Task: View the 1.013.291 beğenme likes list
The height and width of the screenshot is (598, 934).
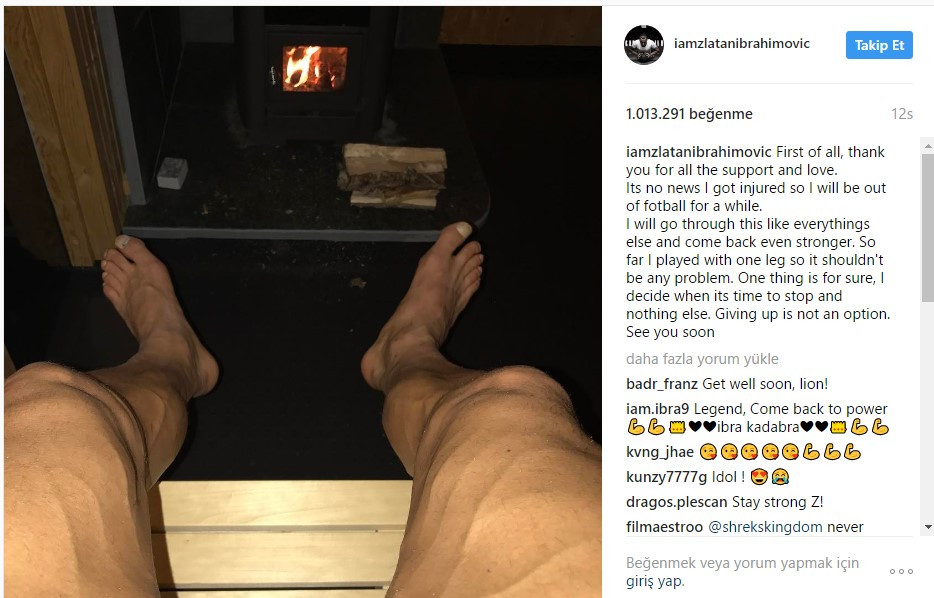Action: tap(689, 114)
